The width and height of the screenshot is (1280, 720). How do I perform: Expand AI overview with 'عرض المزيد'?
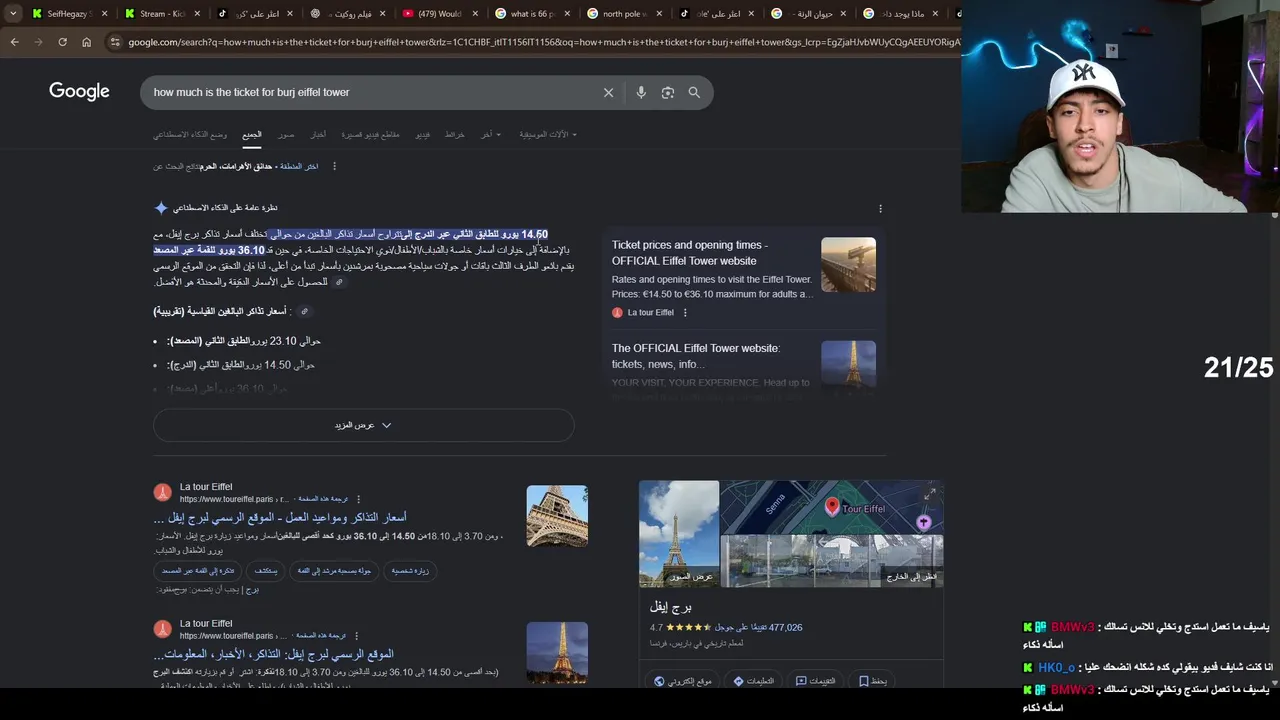(364, 425)
